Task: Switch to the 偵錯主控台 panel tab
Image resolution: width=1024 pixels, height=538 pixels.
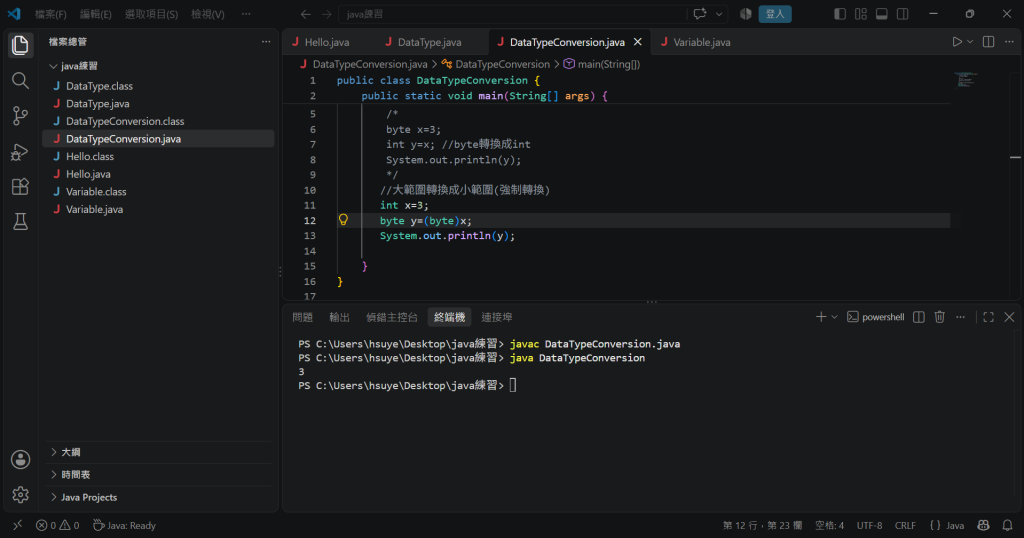Action: 391,317
